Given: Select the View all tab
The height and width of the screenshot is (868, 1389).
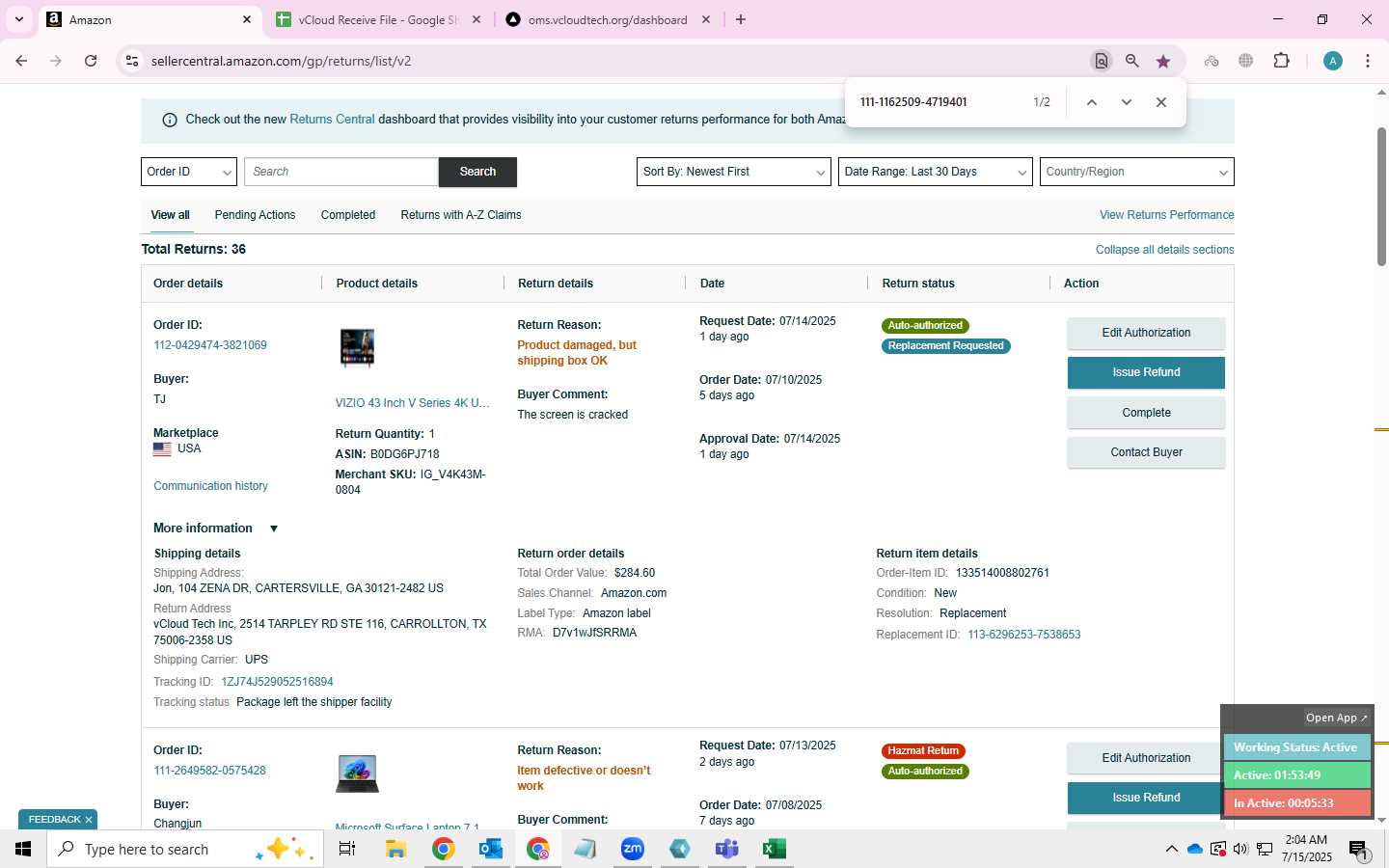Looking at the screenshot, I should click(170, 215).
